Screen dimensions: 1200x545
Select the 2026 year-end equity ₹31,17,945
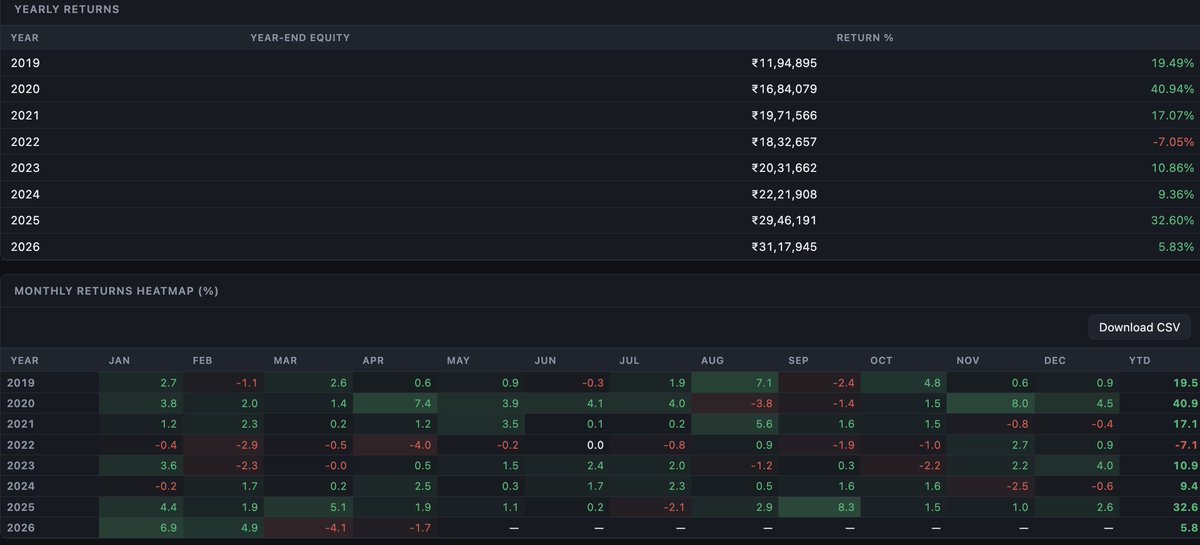point(784,246)
